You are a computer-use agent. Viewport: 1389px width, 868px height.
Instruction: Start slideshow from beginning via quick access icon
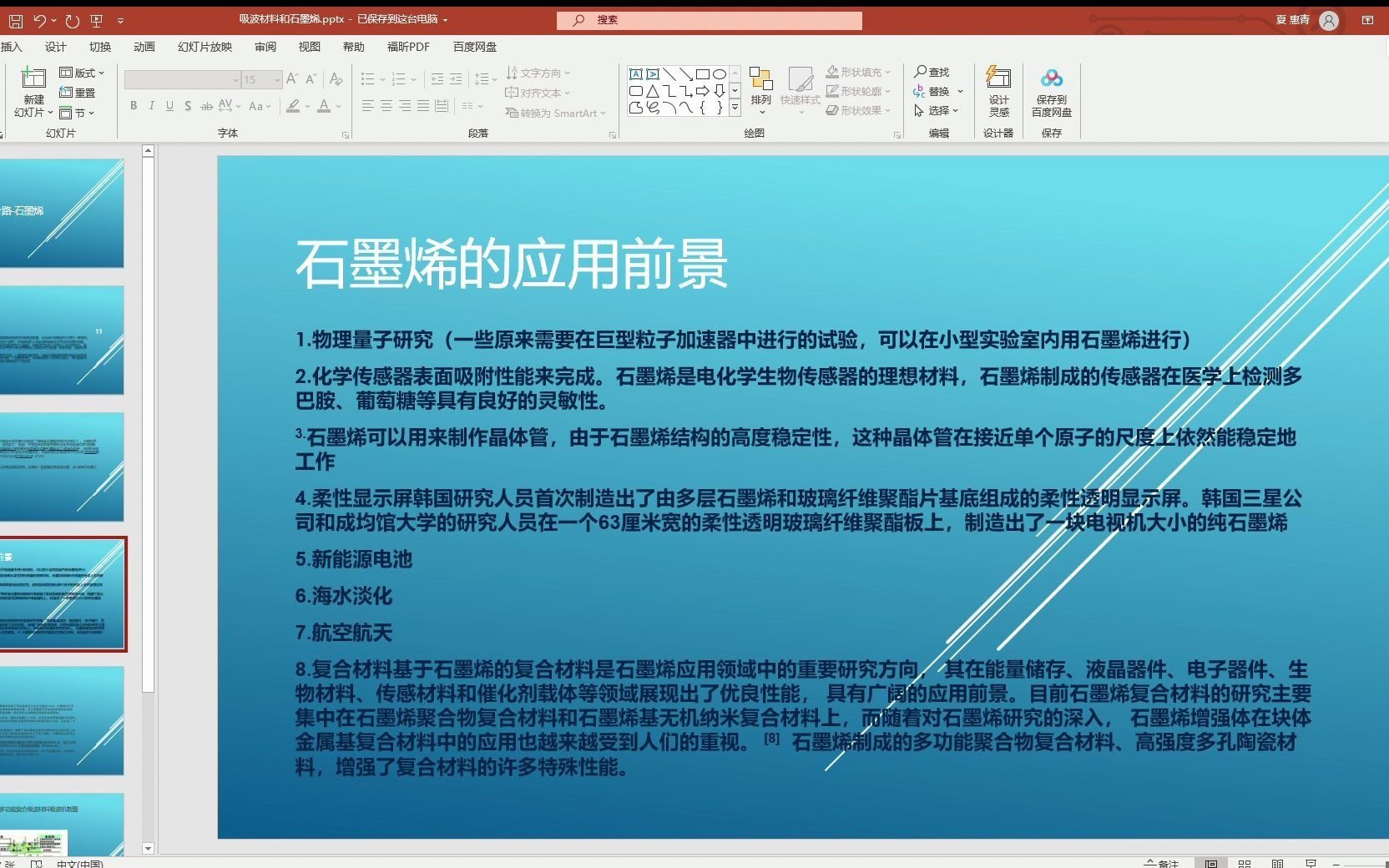[x=96, y=20]
